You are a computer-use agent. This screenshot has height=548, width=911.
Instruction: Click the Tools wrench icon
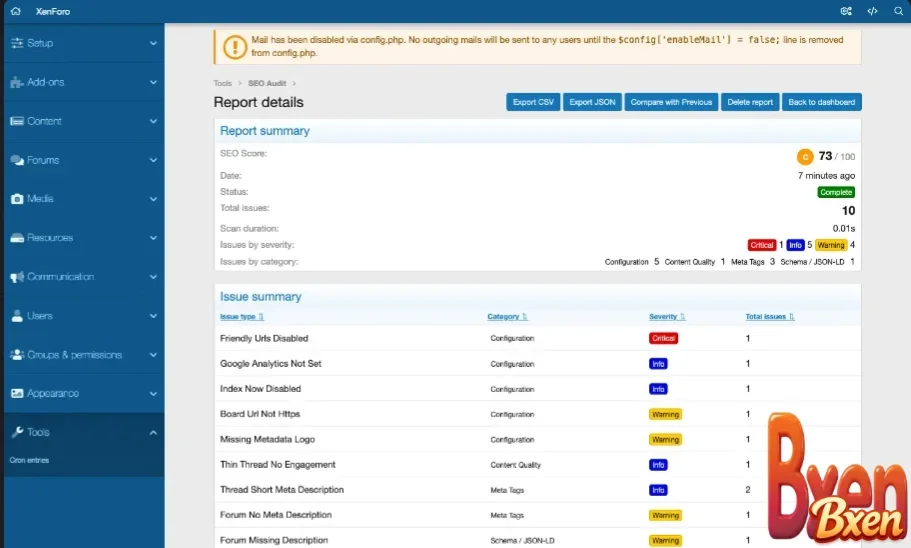pyautogui.click(x=17, y=432)
